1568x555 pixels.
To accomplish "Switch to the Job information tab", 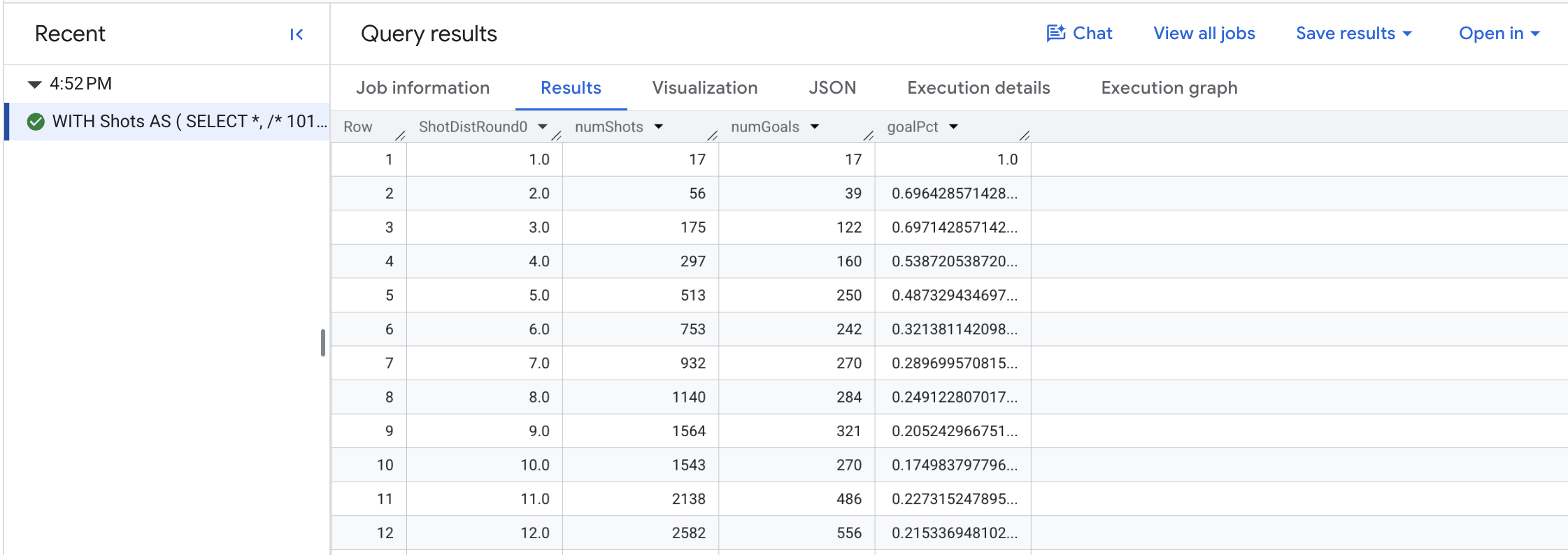I will click(422, 88).
